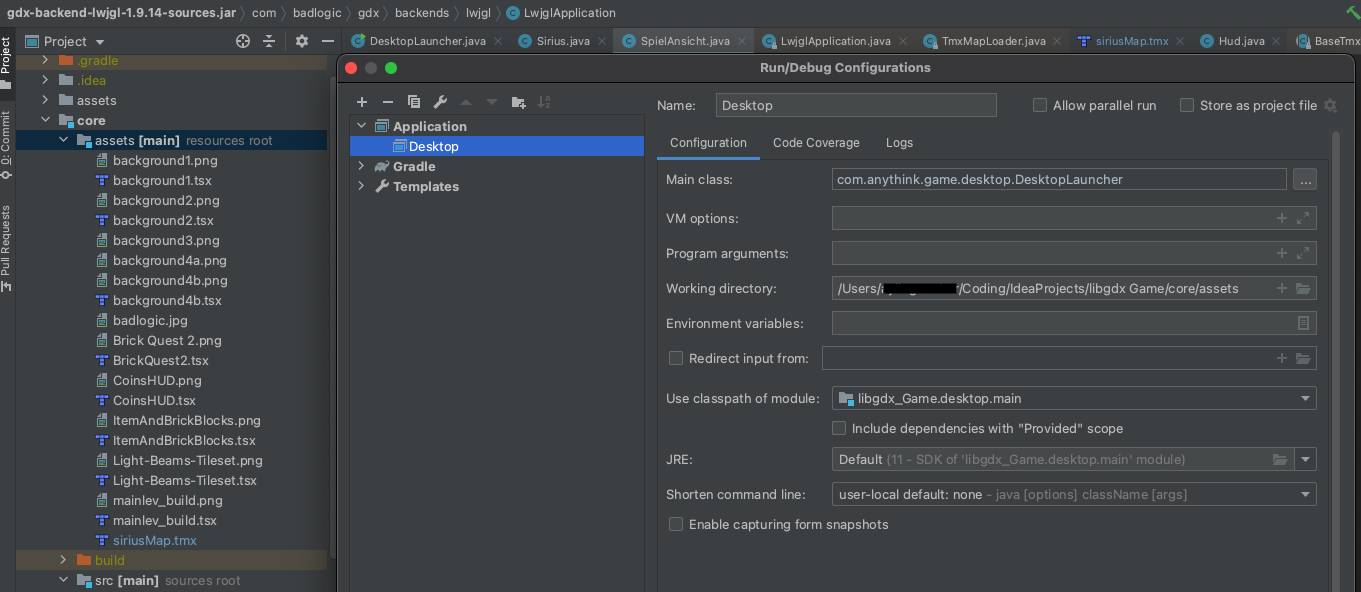1361x592 pixels.
Task: Click the locate-file crosshair icon in Project panel
Action: [x=242, y=41]
